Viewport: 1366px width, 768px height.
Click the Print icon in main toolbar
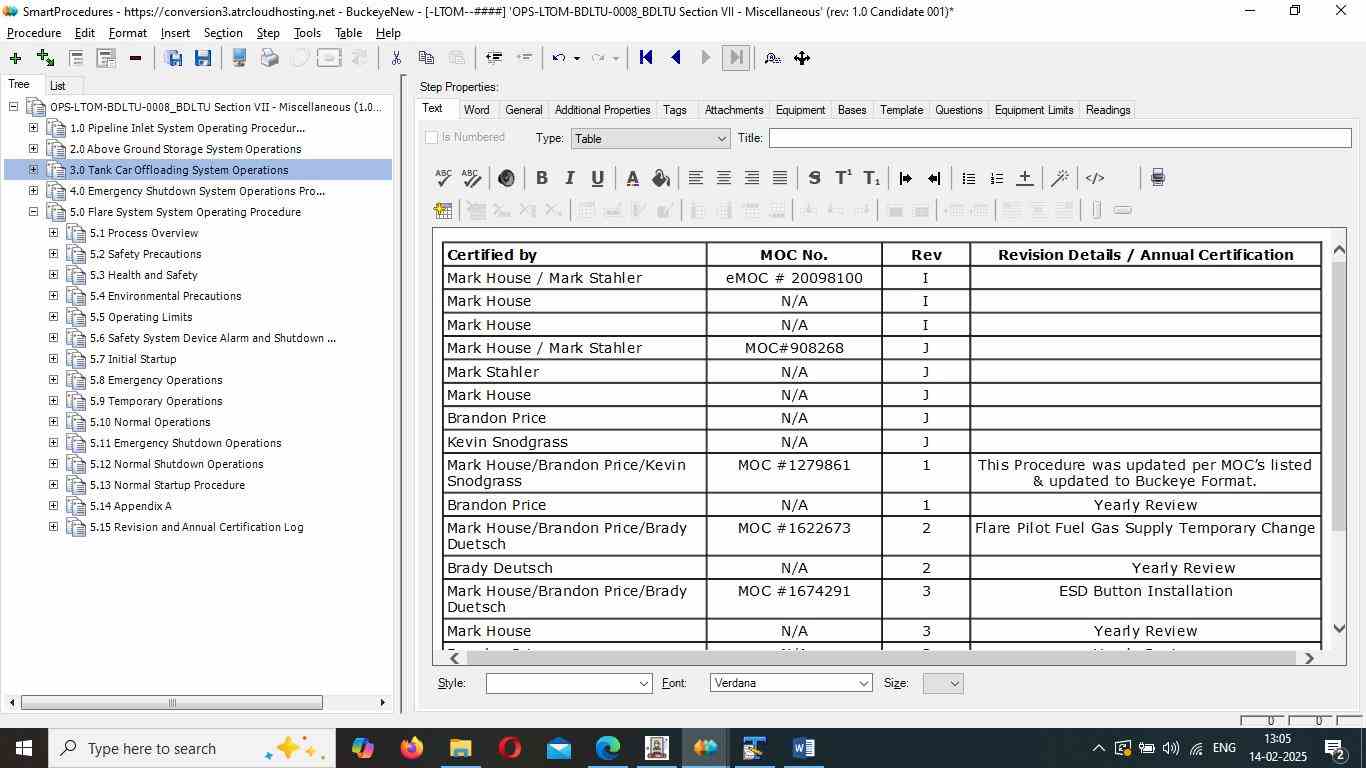[269, 58]
